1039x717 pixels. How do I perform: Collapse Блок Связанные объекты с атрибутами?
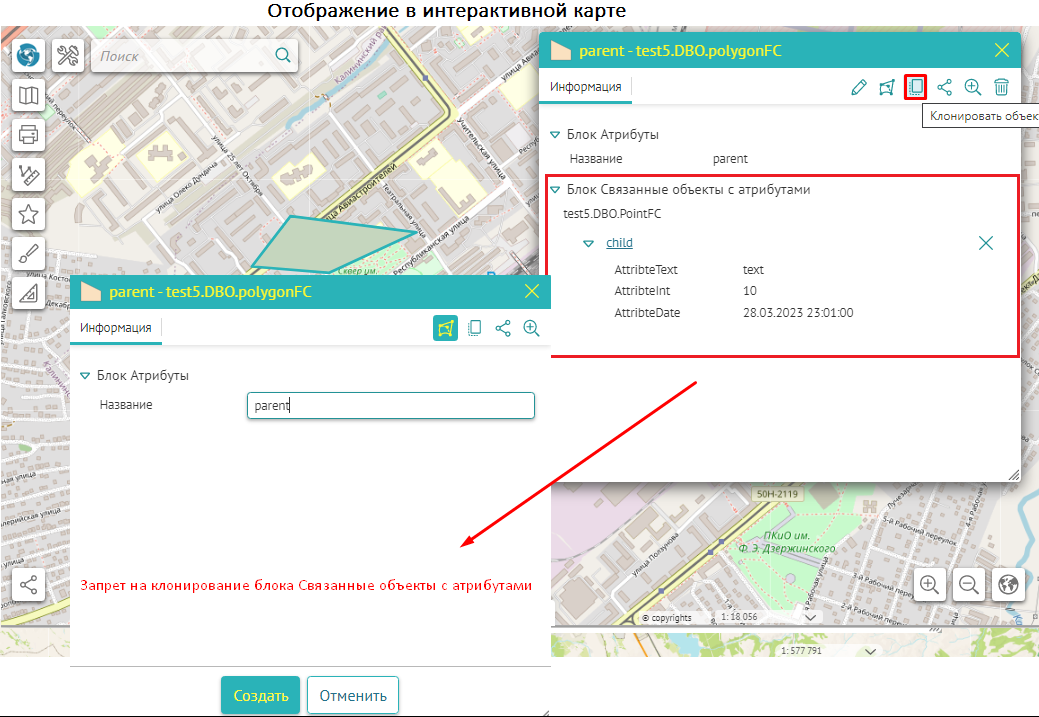(x=555, y=189)
